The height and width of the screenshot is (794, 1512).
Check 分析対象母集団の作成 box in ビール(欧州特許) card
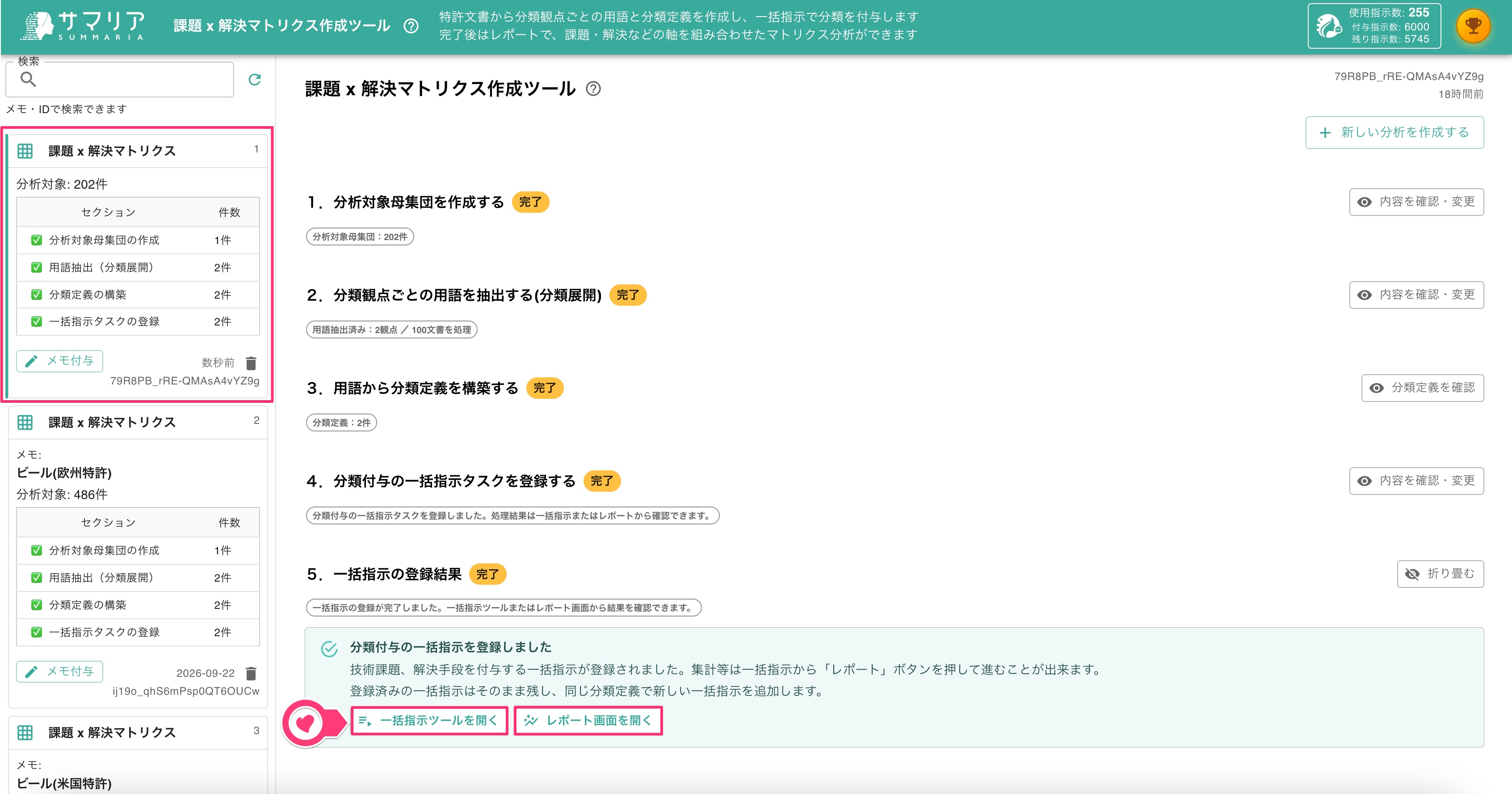pyautogui.click(x=36, y=550)
